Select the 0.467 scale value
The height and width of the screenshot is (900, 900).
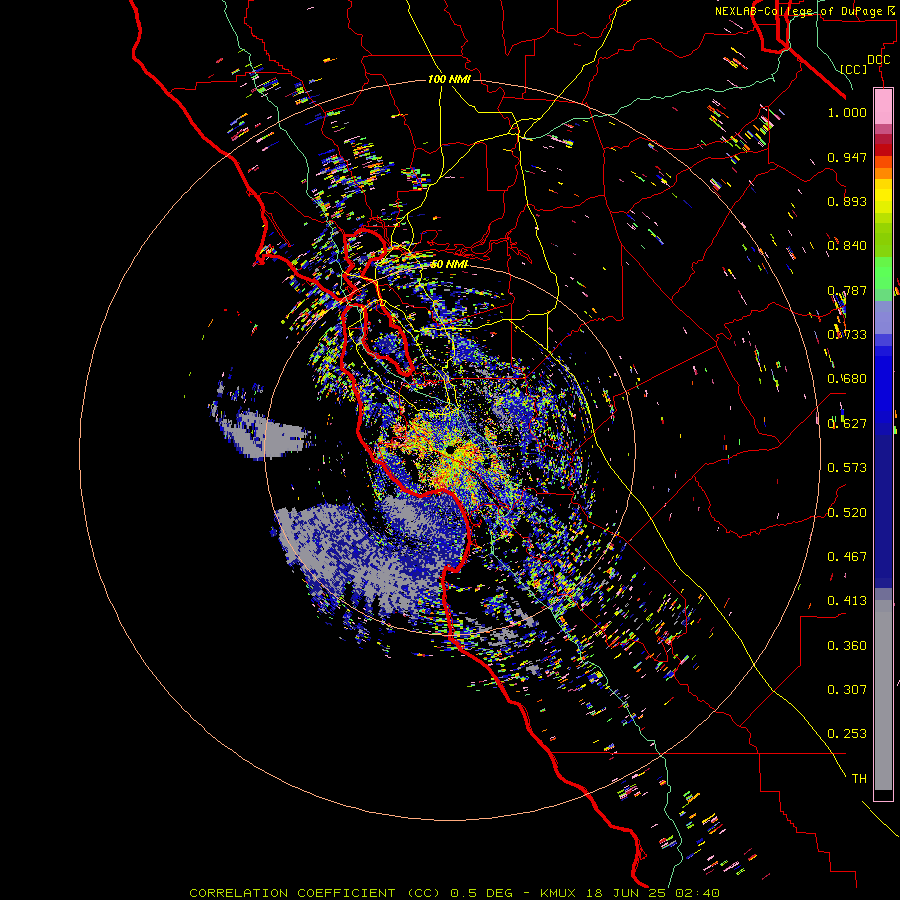[847, 557]
